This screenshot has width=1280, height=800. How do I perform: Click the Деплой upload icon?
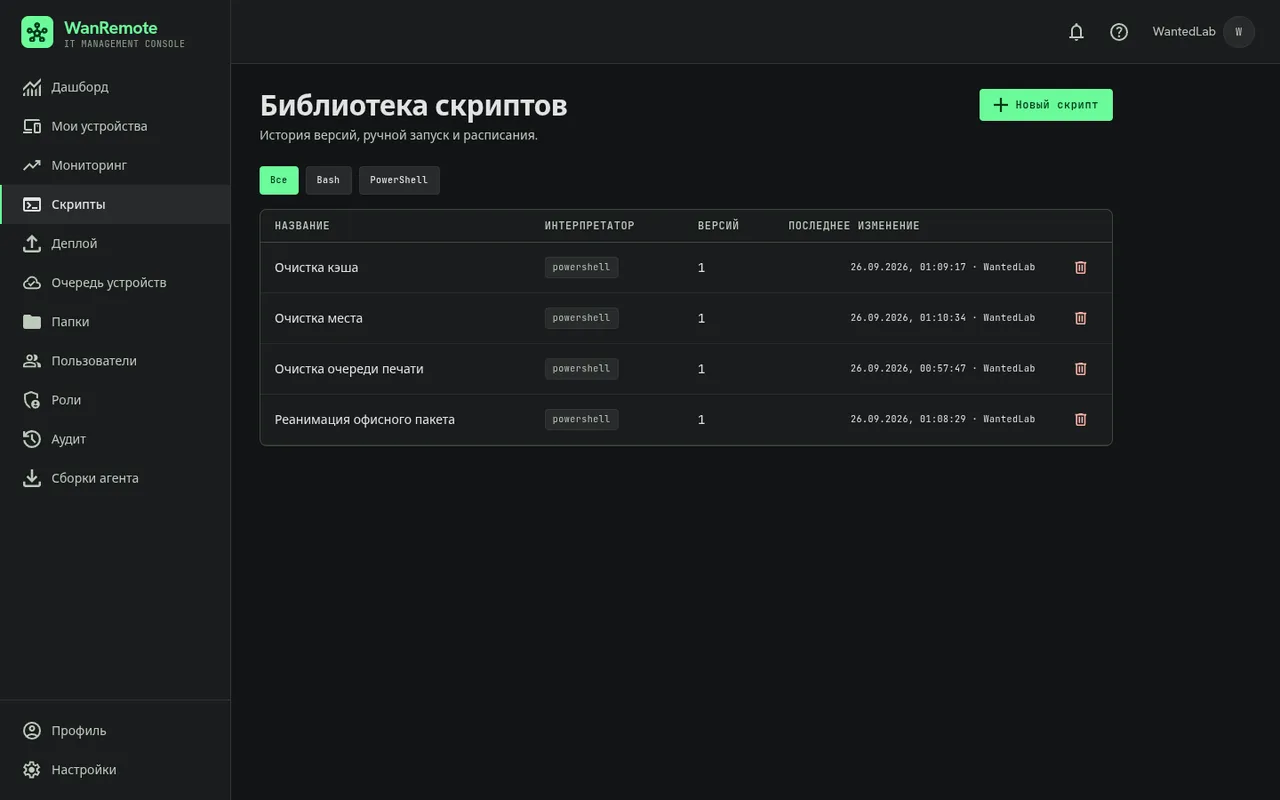pos(32,243)
